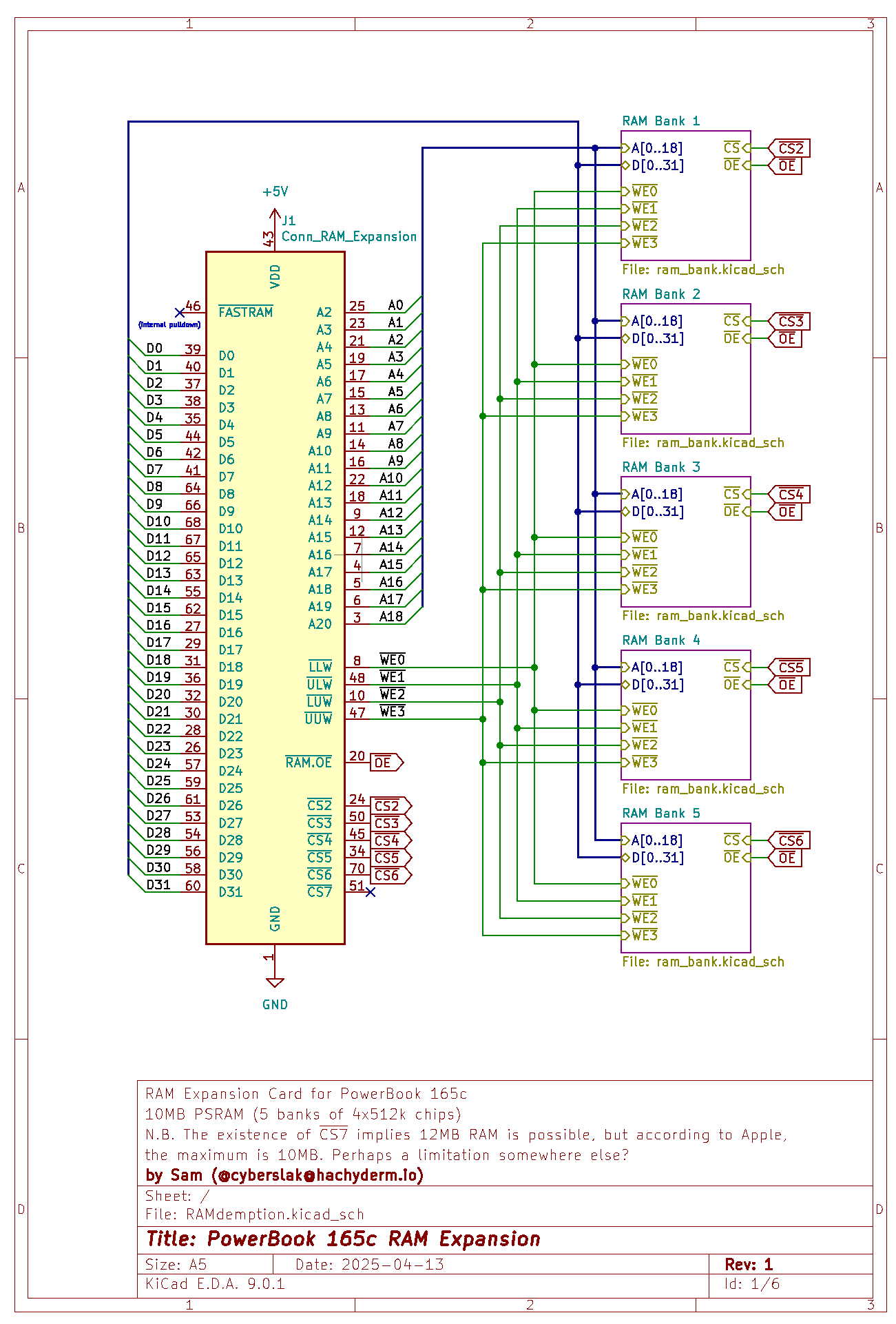The image size is (896, 1324).
Task: Select the Internal pulldown note text
Action: [x=169, y=324]
